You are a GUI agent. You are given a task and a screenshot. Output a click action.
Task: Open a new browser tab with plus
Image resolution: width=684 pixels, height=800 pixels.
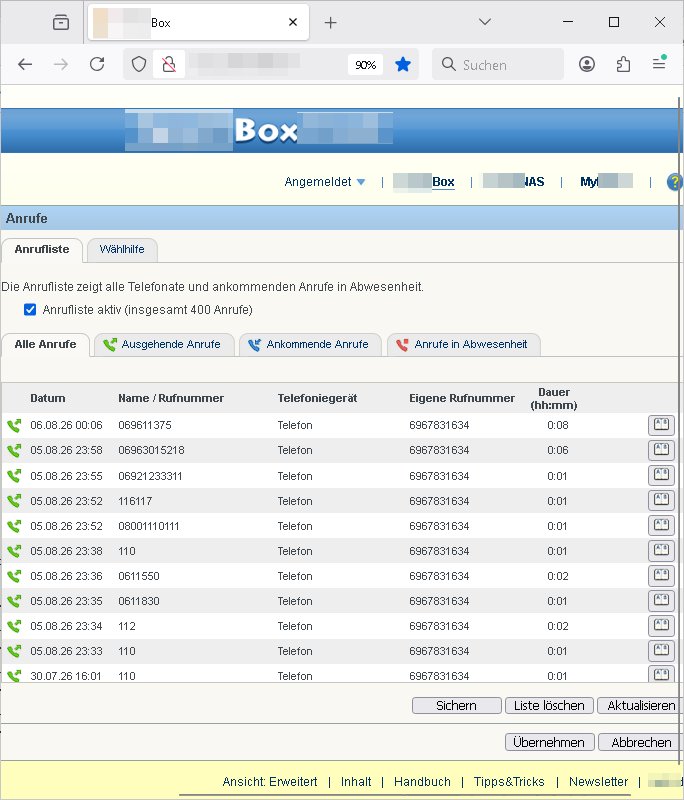[331, 22]
